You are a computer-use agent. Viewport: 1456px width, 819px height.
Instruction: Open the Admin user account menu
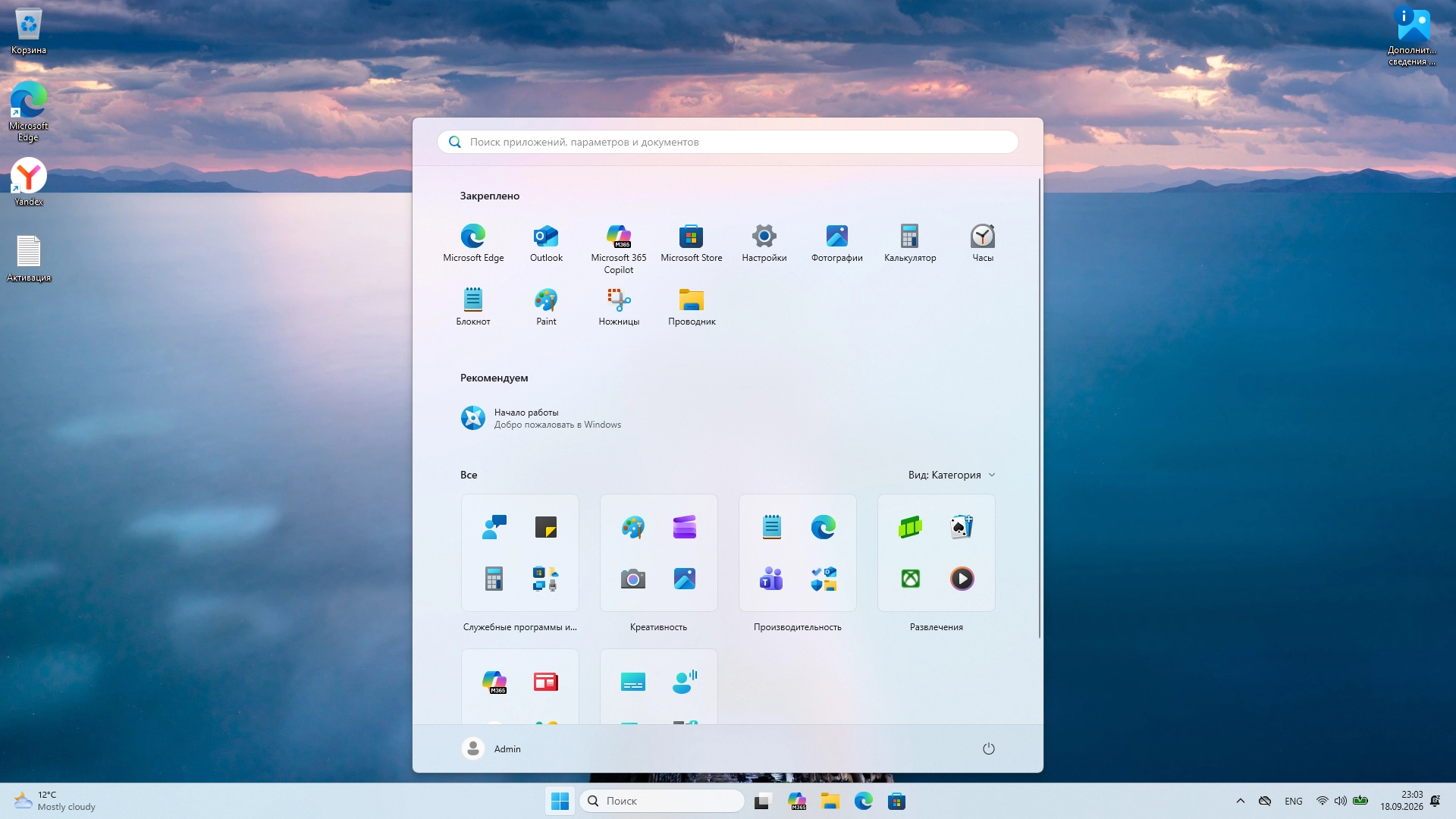pos(491,749)
